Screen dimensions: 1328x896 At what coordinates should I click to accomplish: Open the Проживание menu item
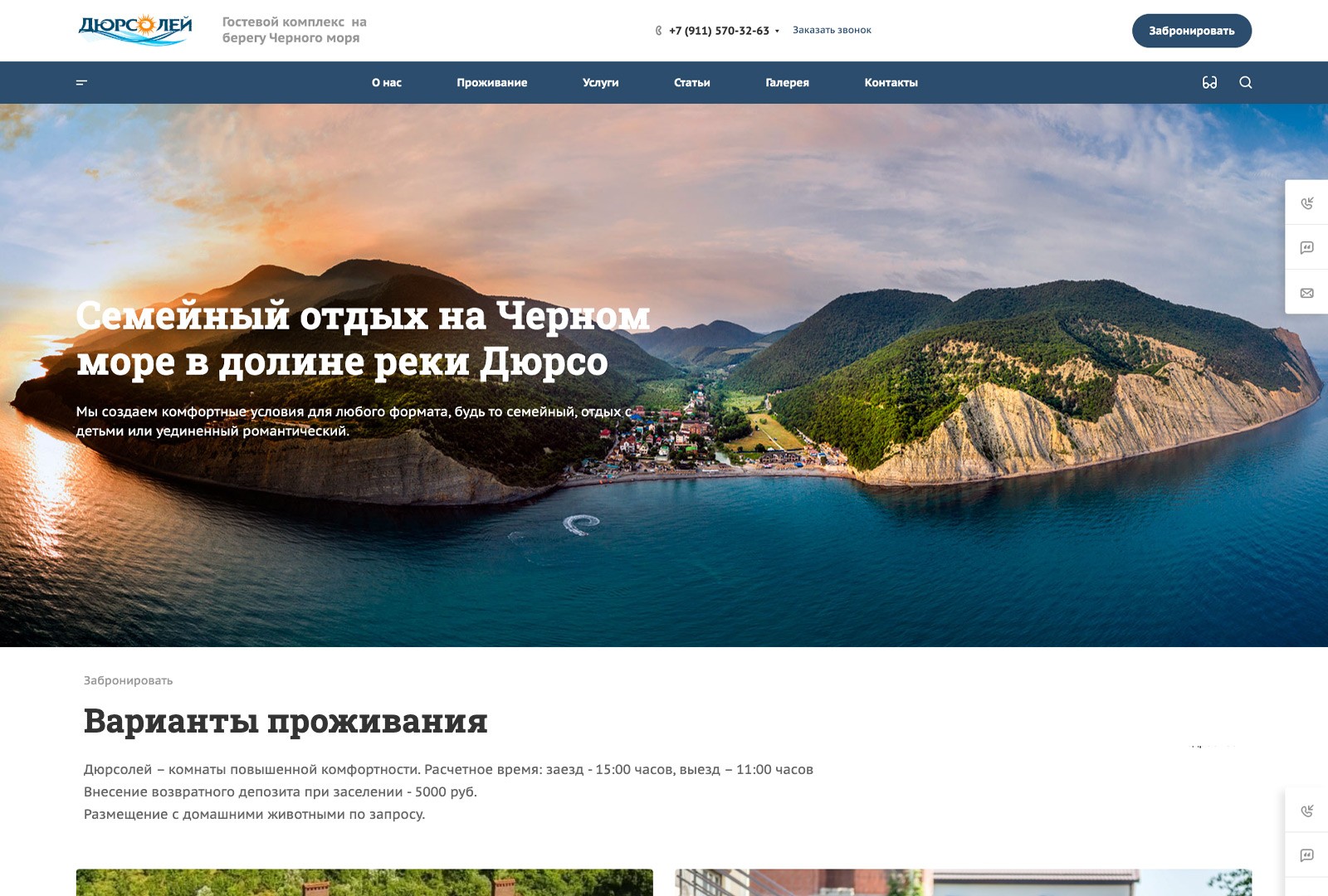(x=491, y=82)
